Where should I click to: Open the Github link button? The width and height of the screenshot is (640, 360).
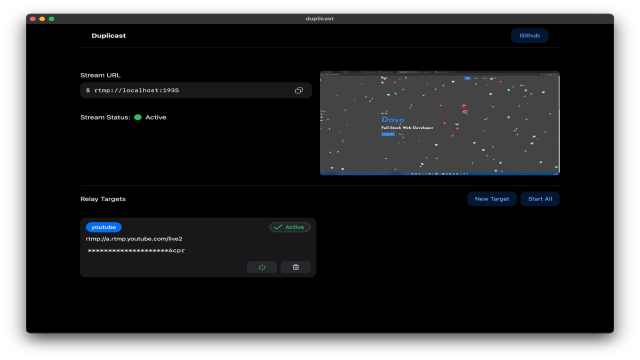click(x=529, y=36)
